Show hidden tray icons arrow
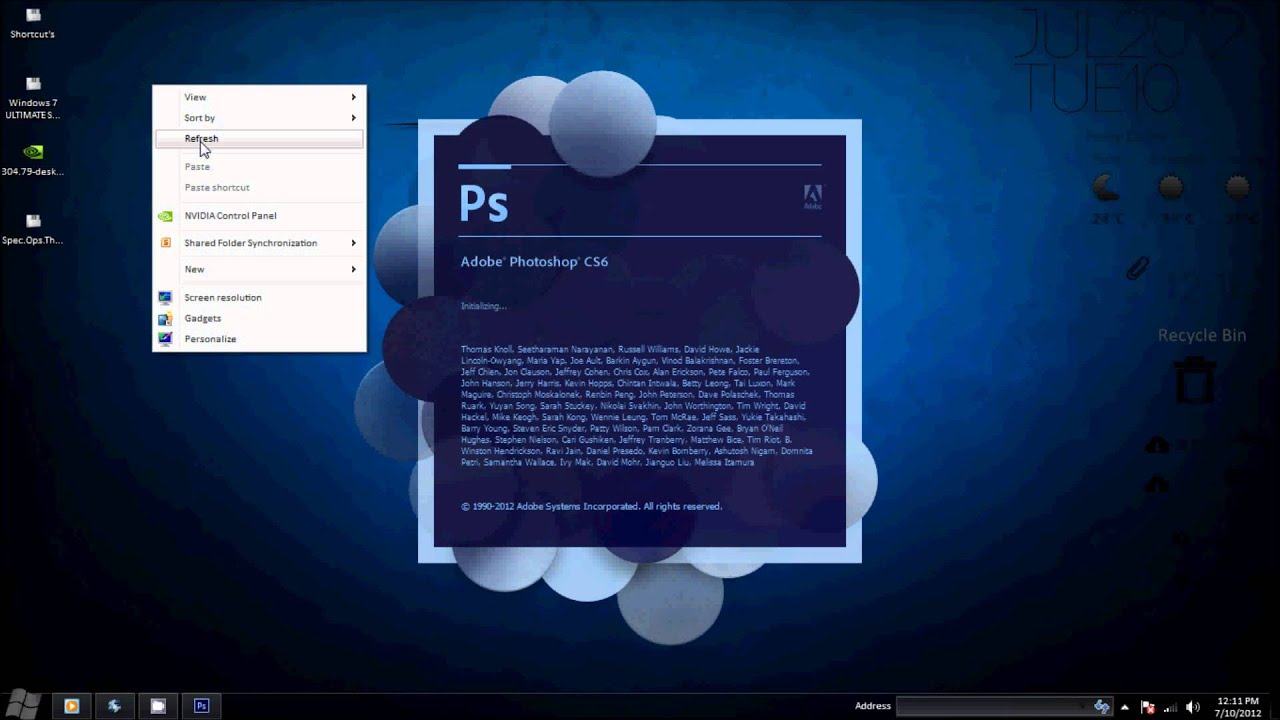Image resolution: width=1280 pixels, height=720 pixels. click(x=1126, y=707)
